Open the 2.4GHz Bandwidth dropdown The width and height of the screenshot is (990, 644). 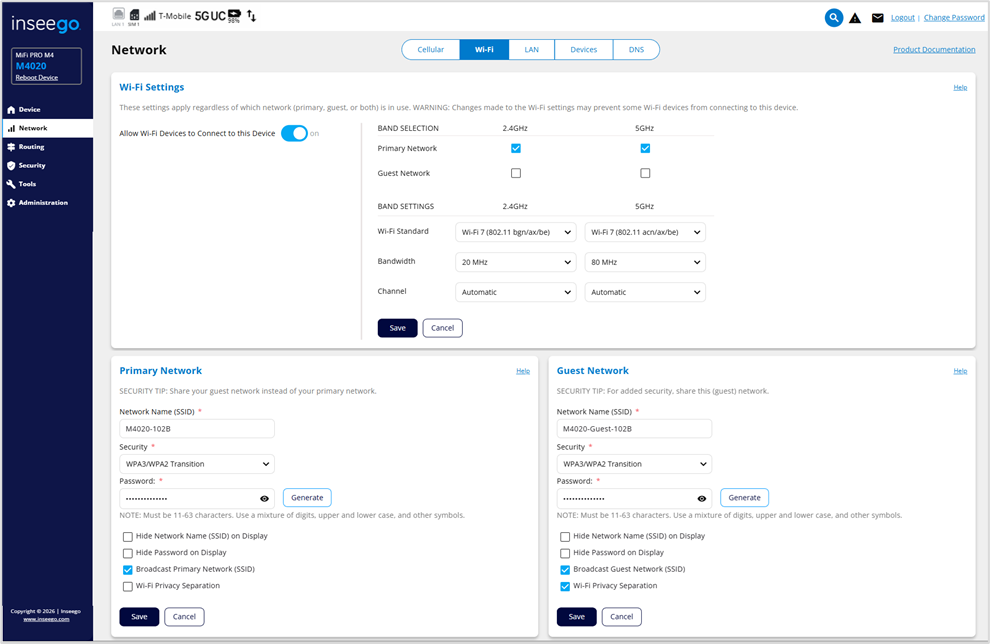[515, 262]
